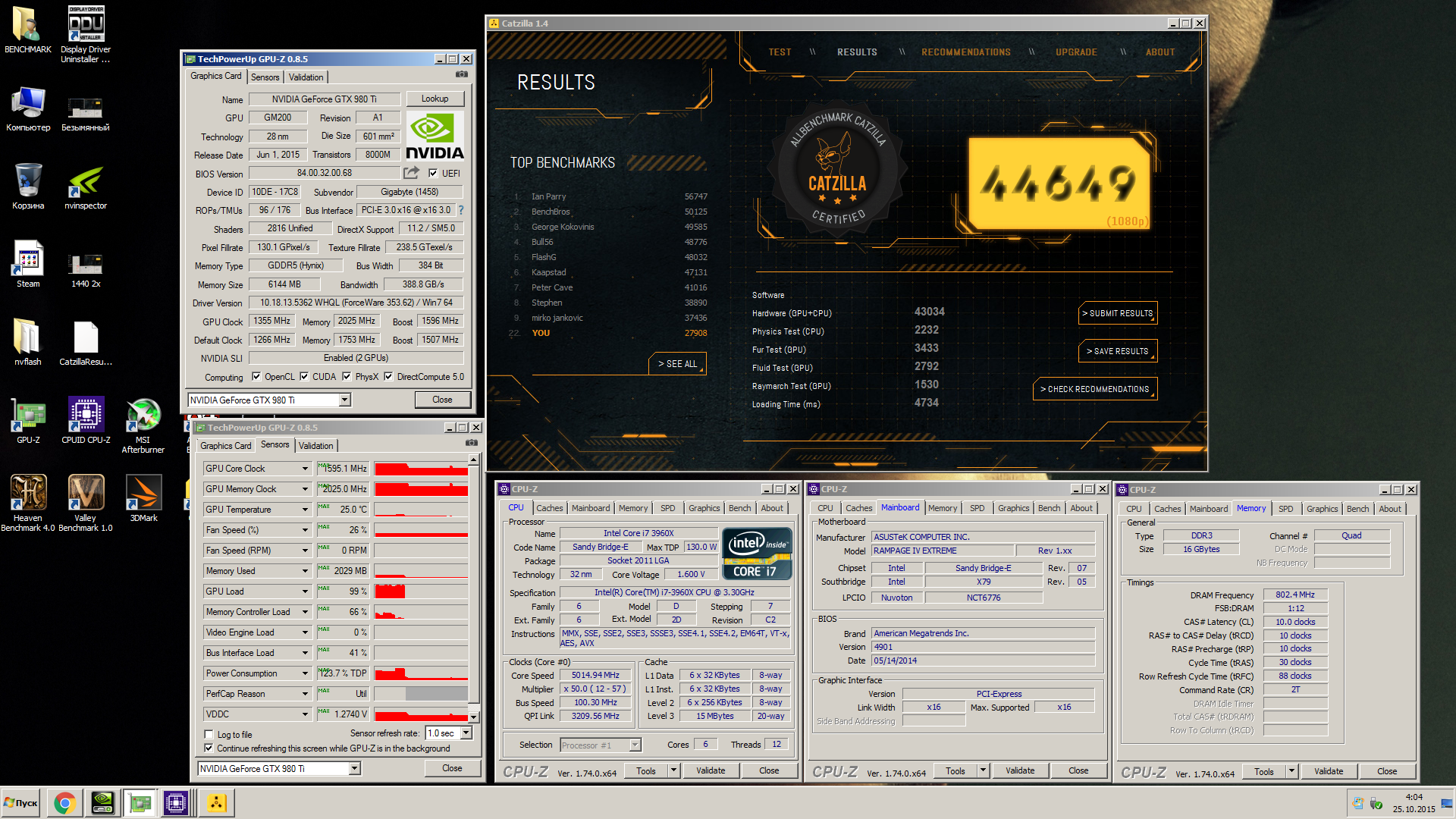
Task: Open Memory Used sensor dropdown
Action: [x=306, y=571]
